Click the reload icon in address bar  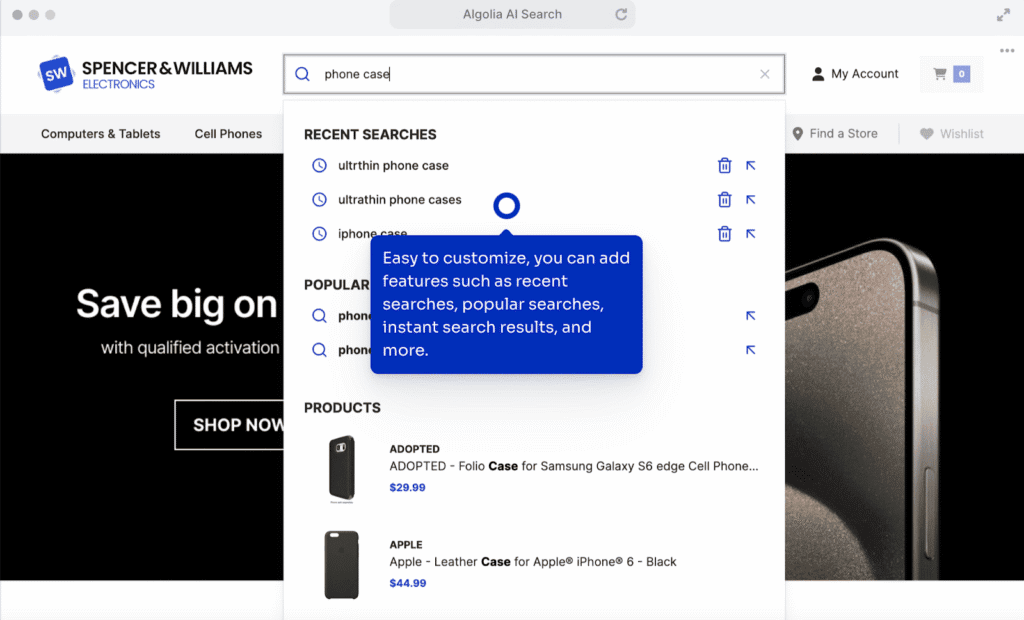621,15
